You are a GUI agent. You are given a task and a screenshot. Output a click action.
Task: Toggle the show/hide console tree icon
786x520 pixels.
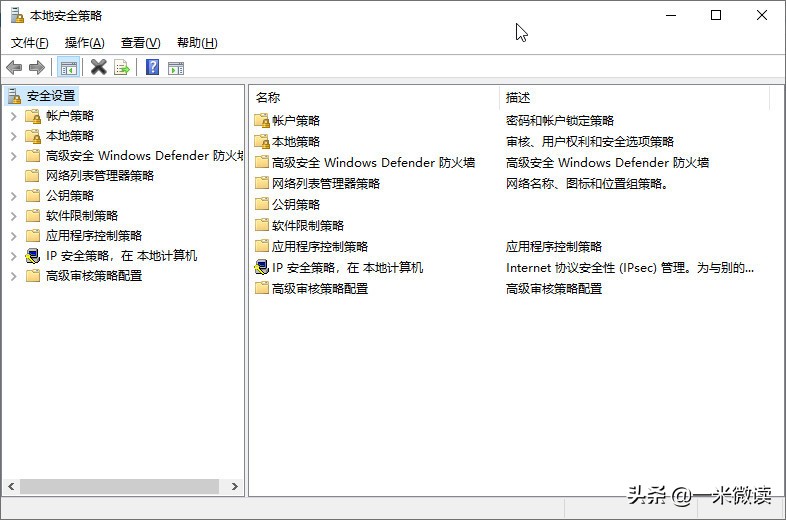[x=69, y=67]
